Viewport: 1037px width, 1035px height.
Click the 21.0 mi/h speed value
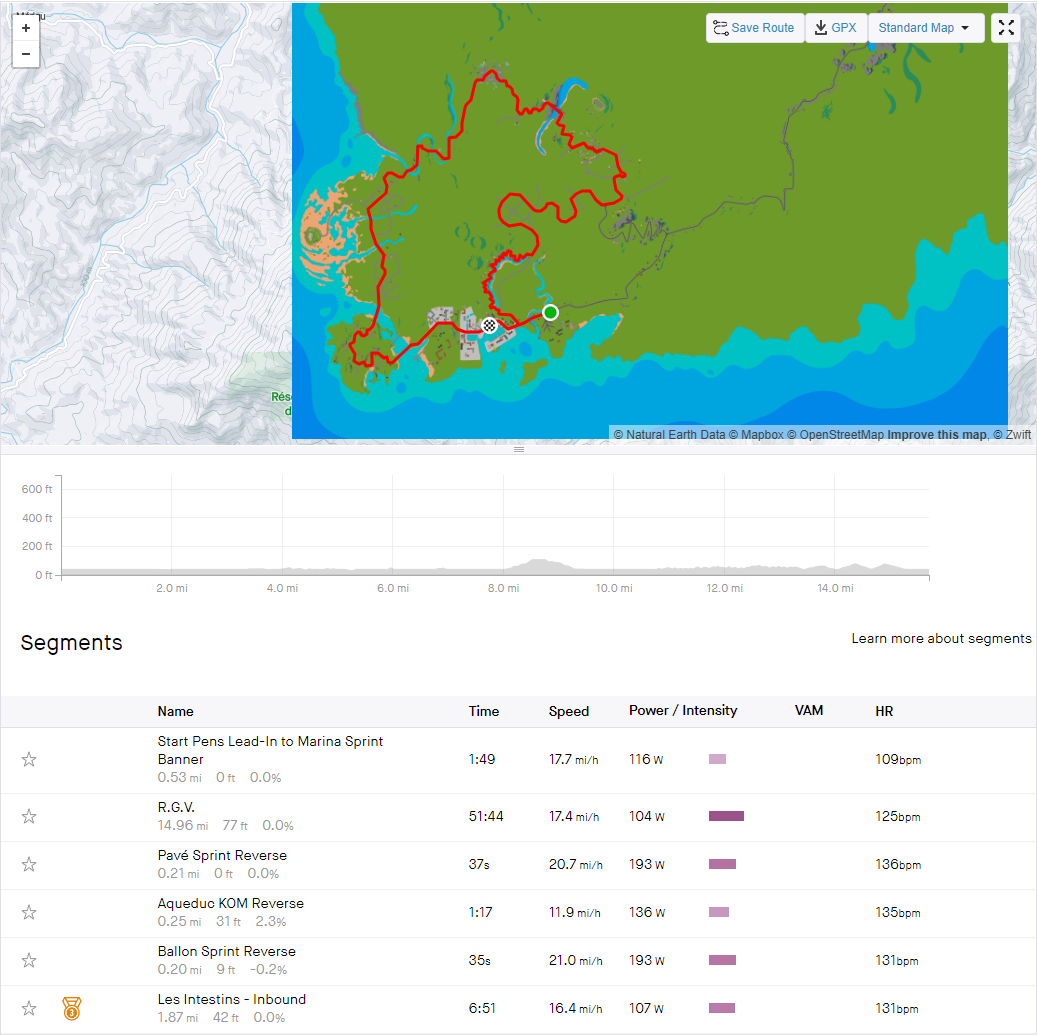[x=575, y=960]
